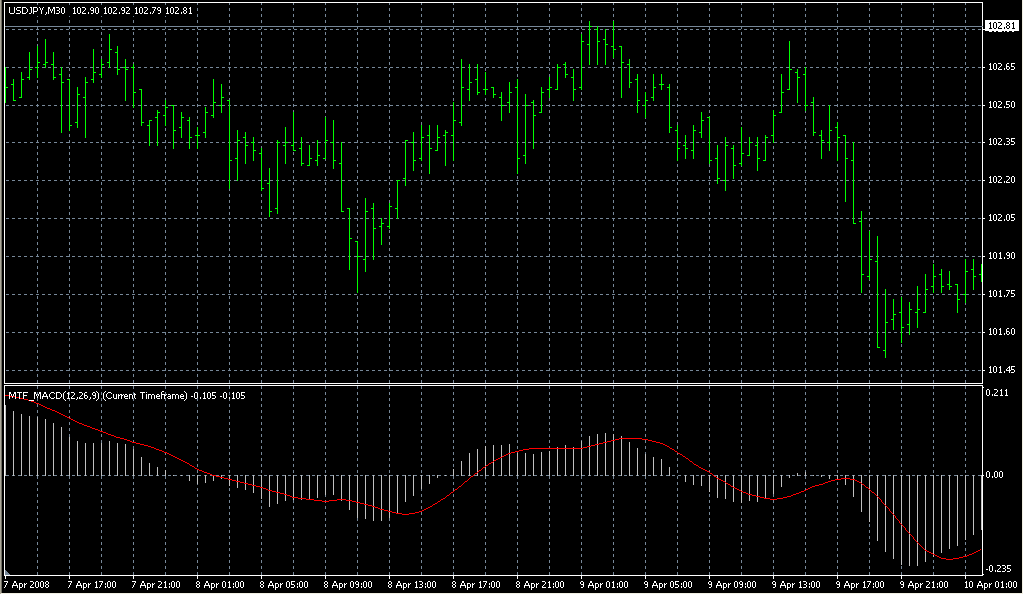Click the 9 Apr 01:00 time label
This screenshot has height=594, width=1024.
pos(605,584)
